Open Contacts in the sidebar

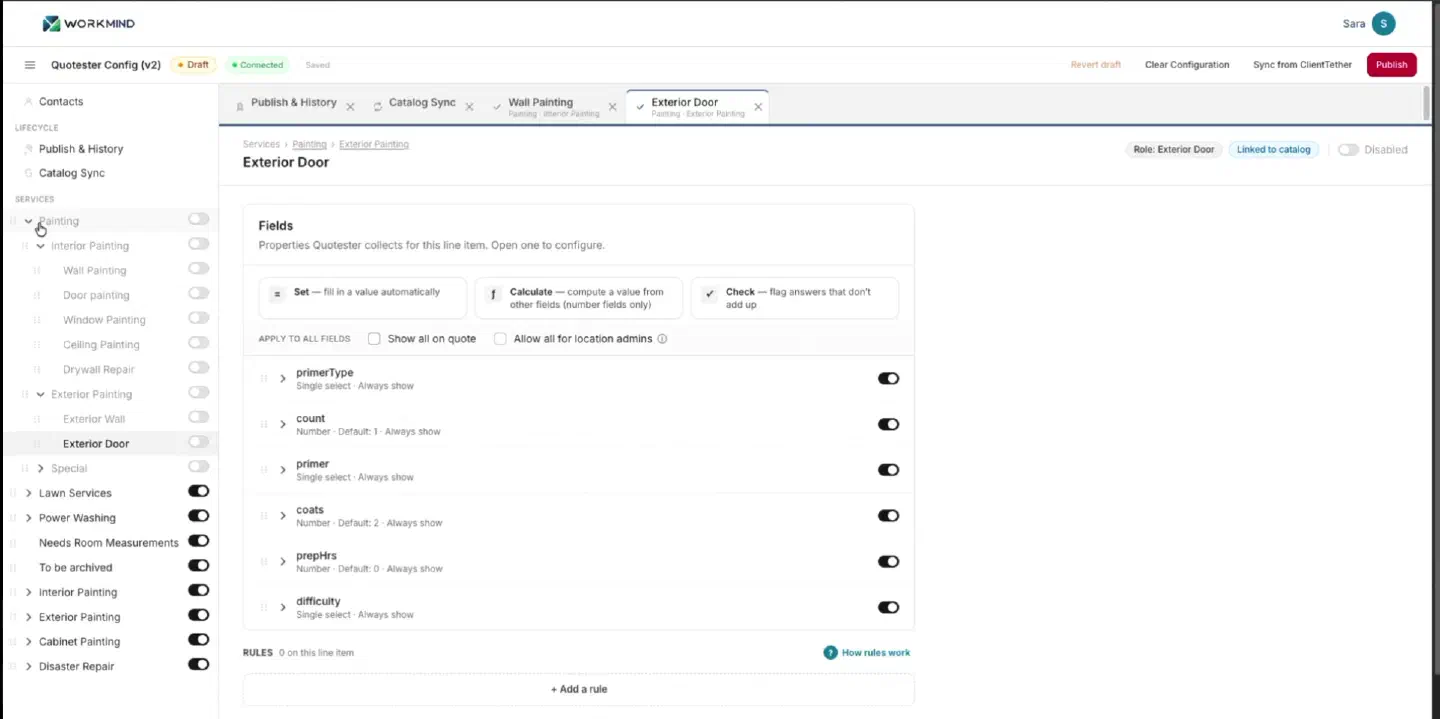pyautogui.click(x=61, y=102)
